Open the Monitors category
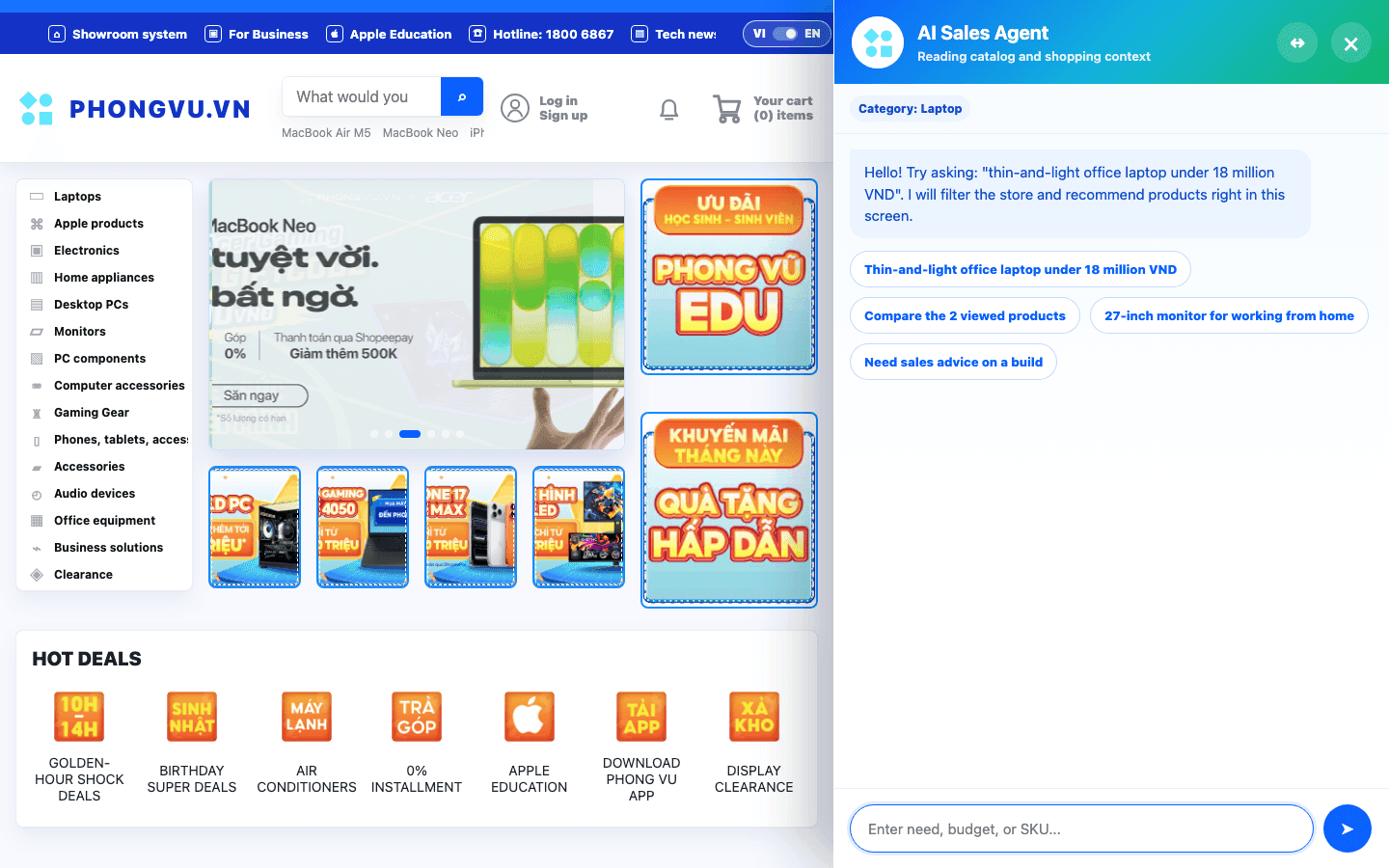 pyautogui.click(x=104, y=332)
